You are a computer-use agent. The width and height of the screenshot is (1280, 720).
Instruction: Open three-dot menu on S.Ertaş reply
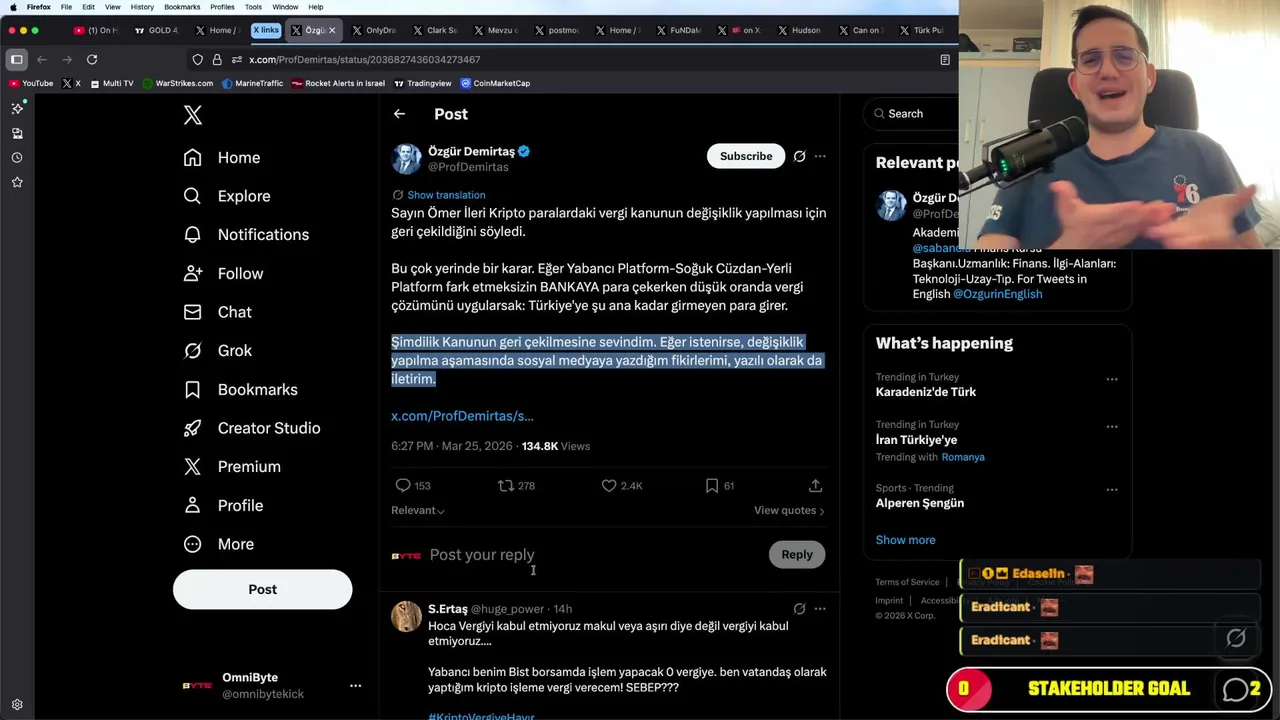820,609
